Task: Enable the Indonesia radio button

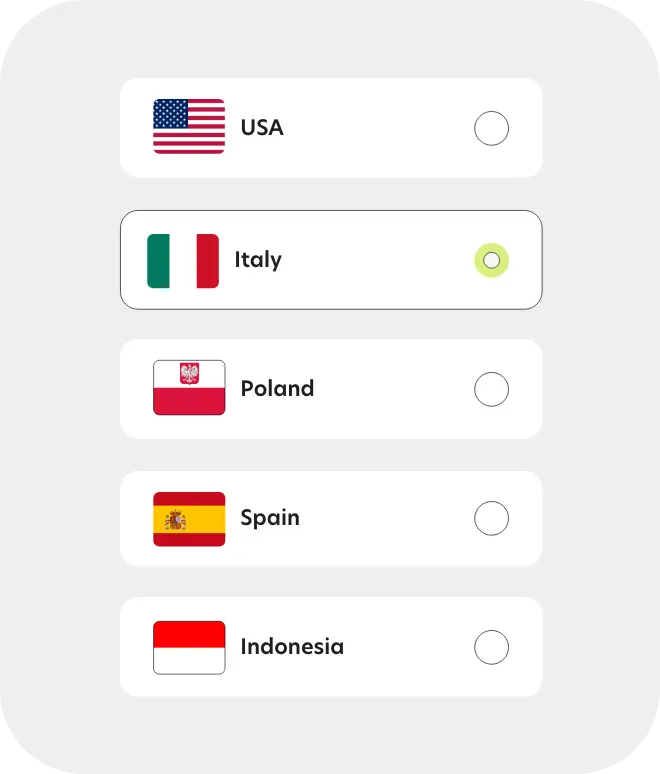Action: [x=491, y=647]
